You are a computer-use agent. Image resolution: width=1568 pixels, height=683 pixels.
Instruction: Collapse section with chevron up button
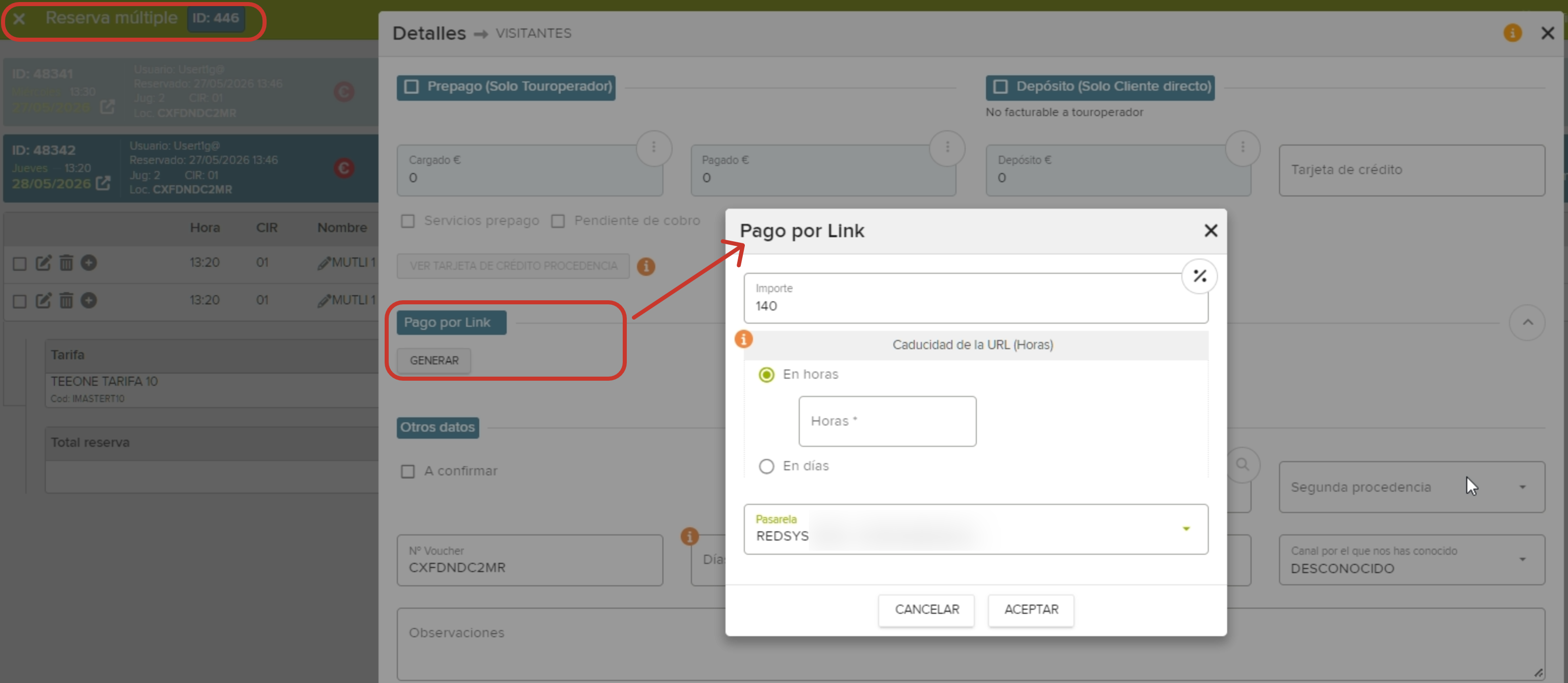click(x=1527, y=323)
